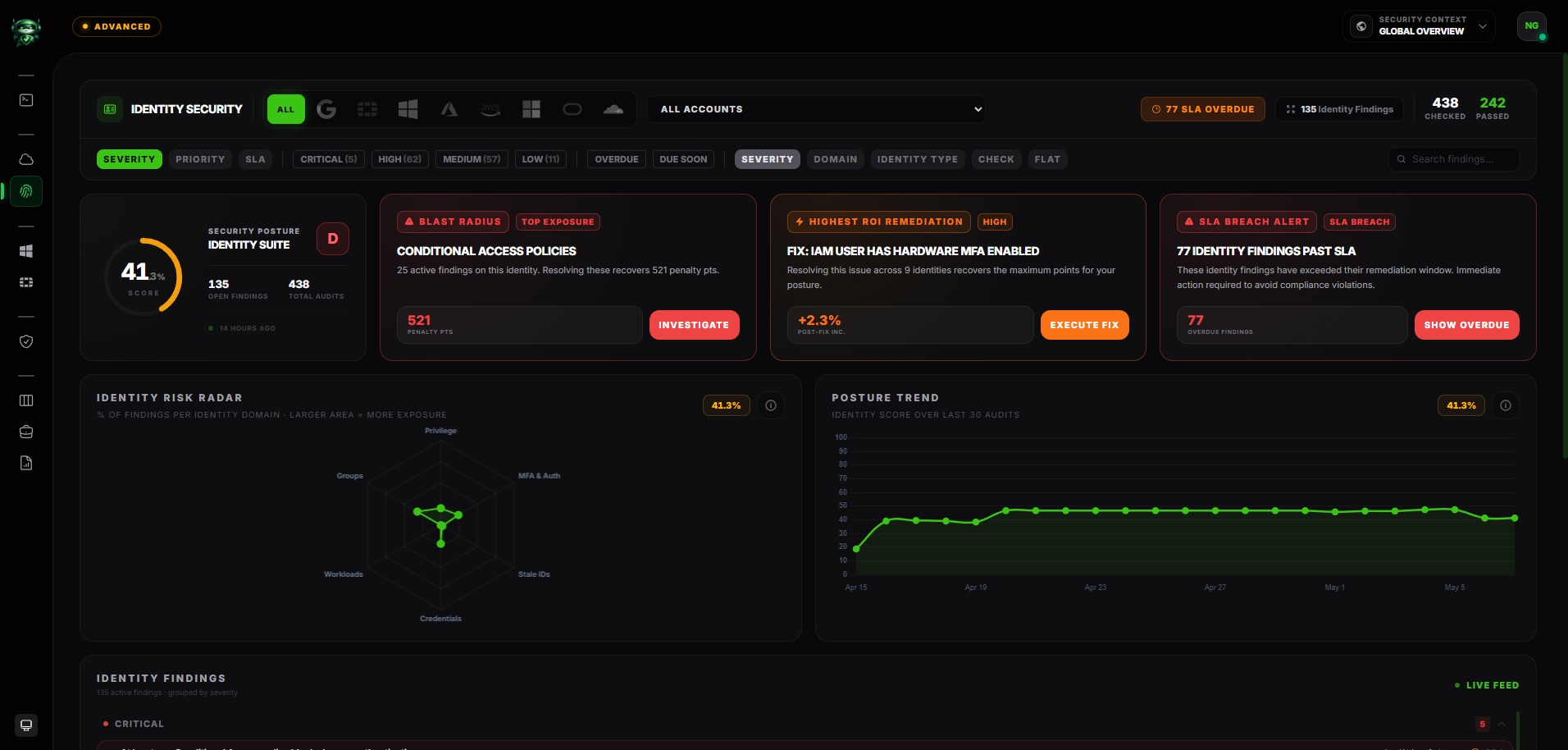
Task: Click the LIVE FEED indicator
Action: coord(1487,685)
